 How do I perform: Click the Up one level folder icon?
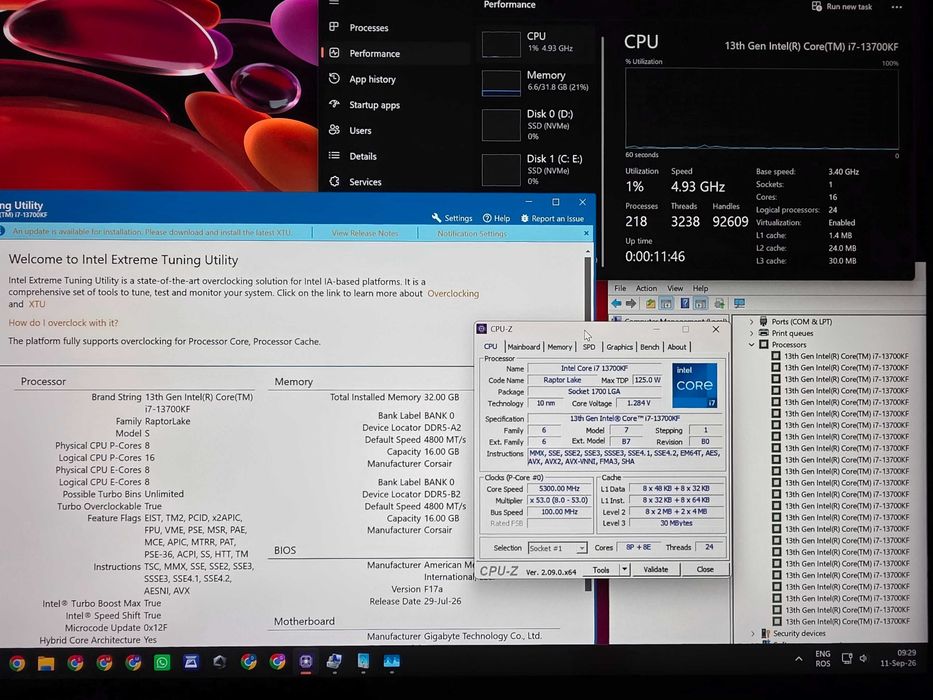pos(650,304)
